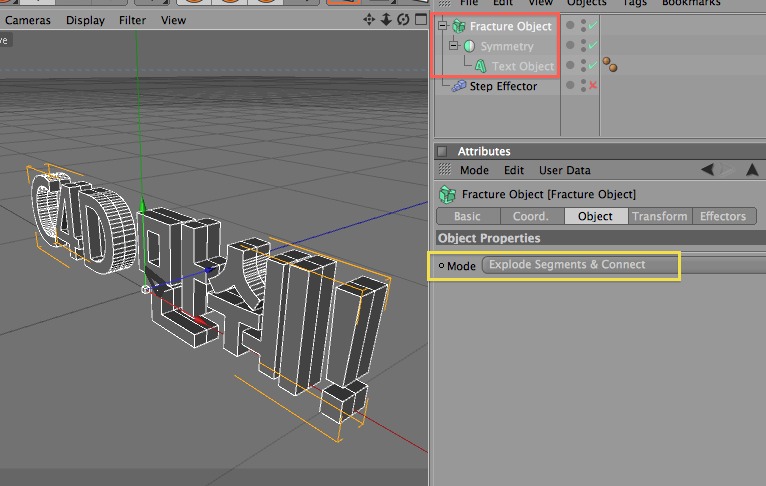Click the Fracture Object icon in Attributes header
The image size is (766, 486).
[447, 194]
